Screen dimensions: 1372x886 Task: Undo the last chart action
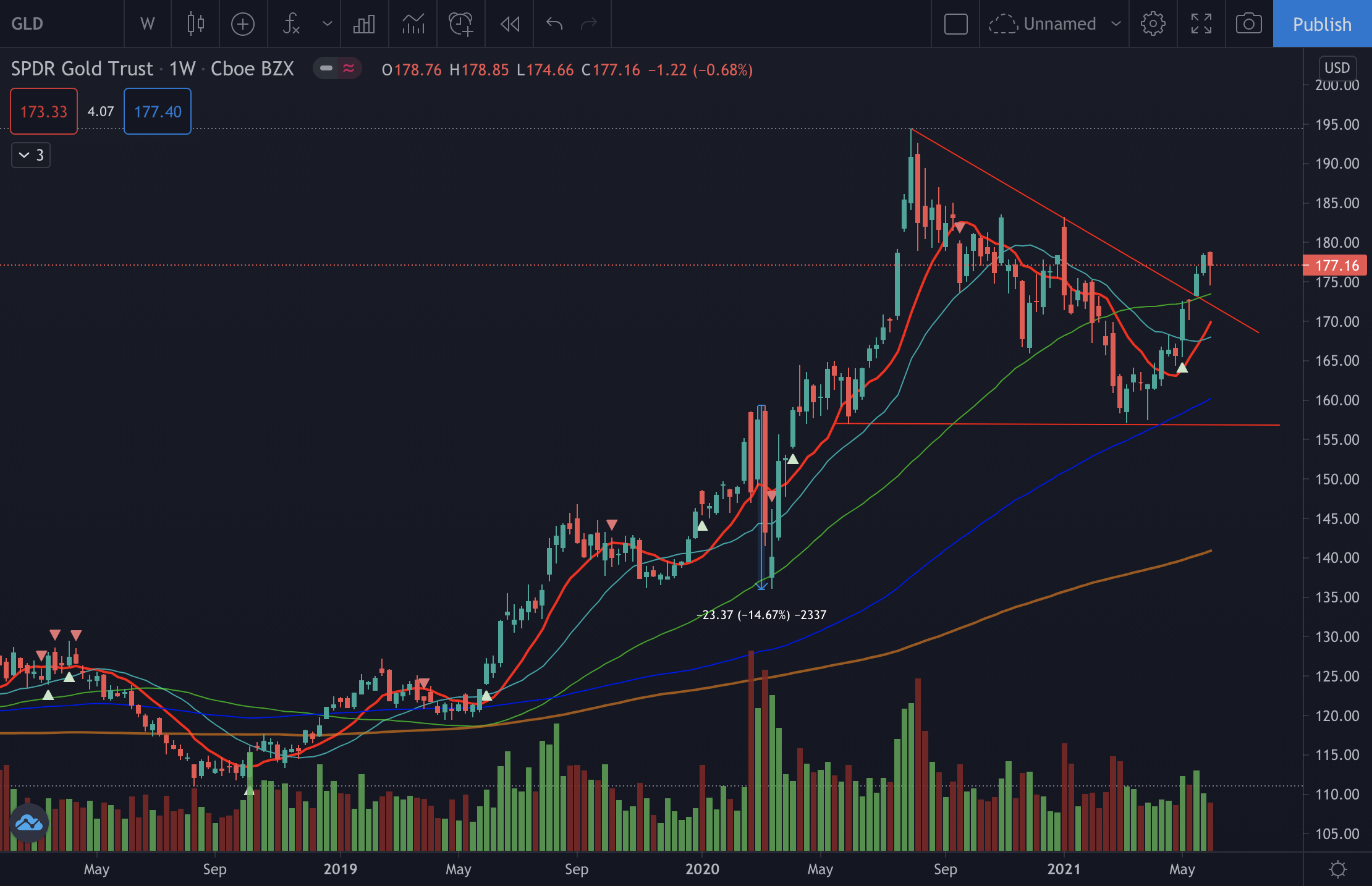(554, 24)
